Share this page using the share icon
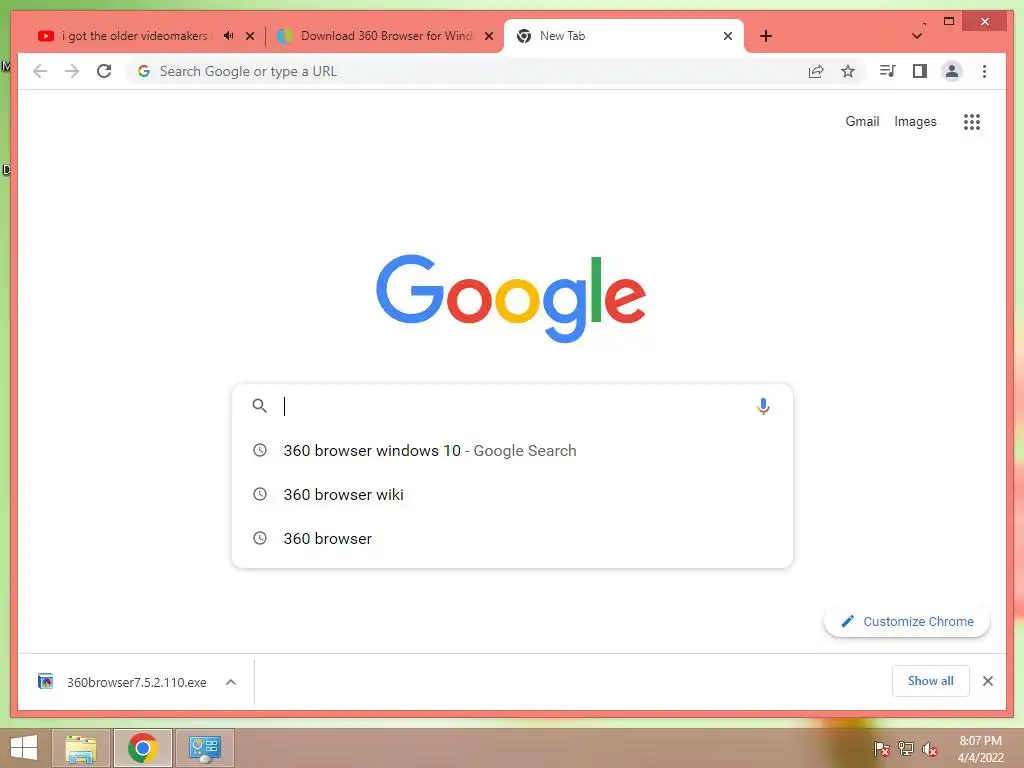 point(816,71)
